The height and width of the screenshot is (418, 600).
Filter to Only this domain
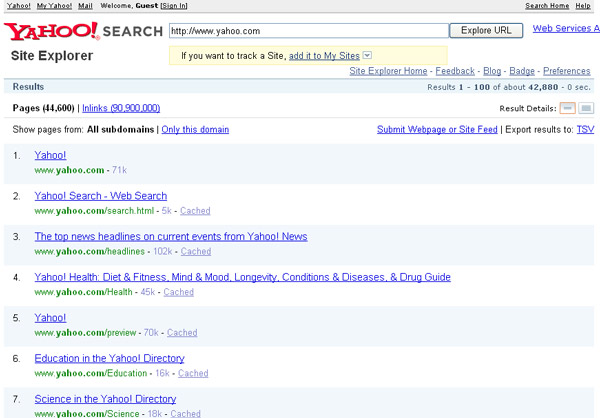coord(195,130)
